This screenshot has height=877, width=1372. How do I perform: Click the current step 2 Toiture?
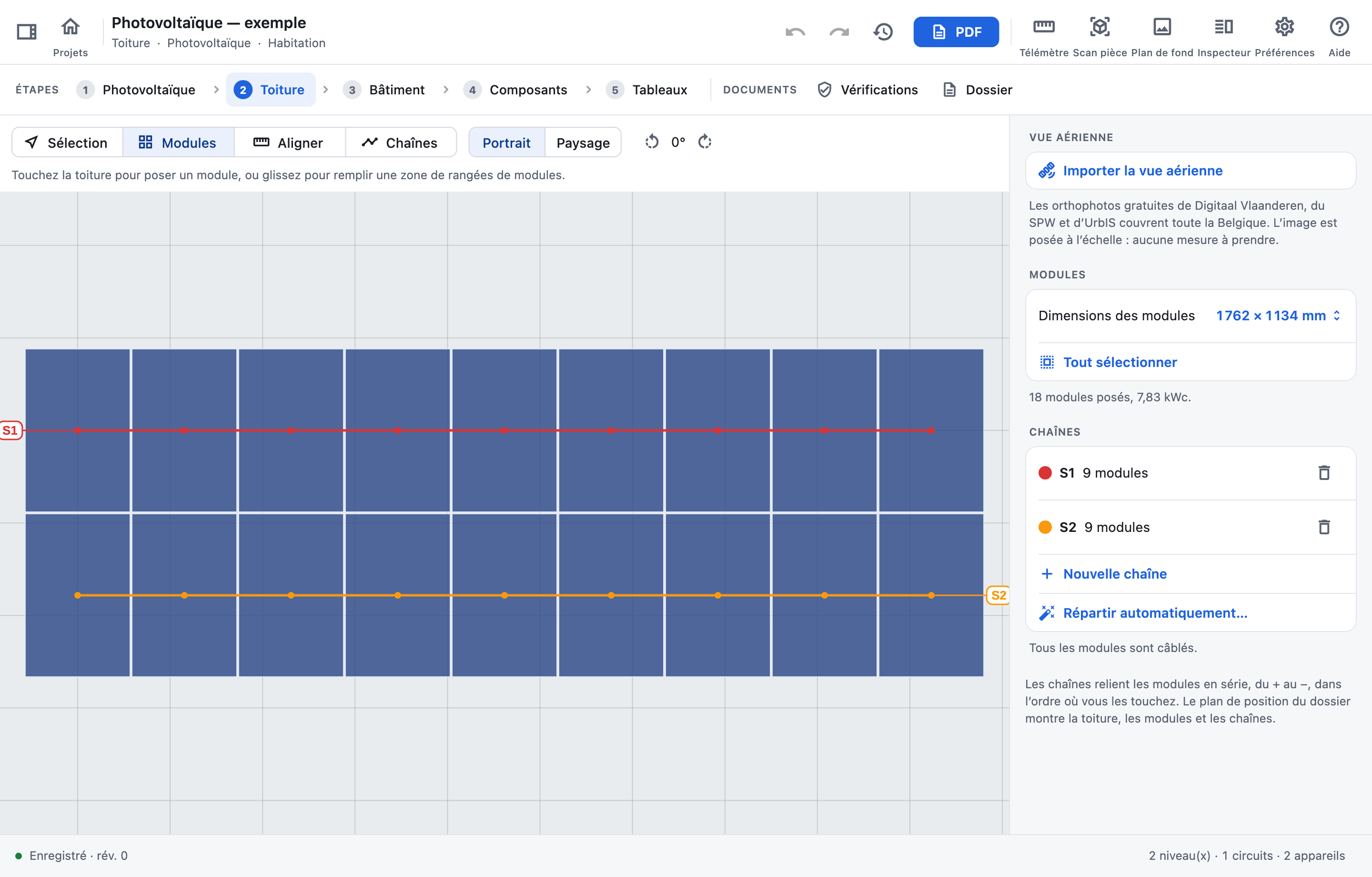tap(271, 90)
